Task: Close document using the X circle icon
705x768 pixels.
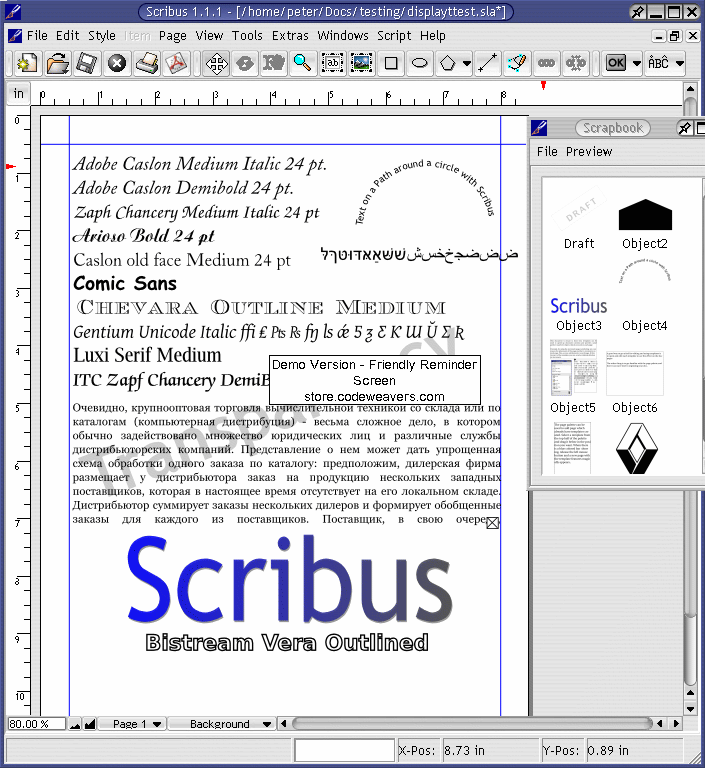Action: tap(117, 63)
